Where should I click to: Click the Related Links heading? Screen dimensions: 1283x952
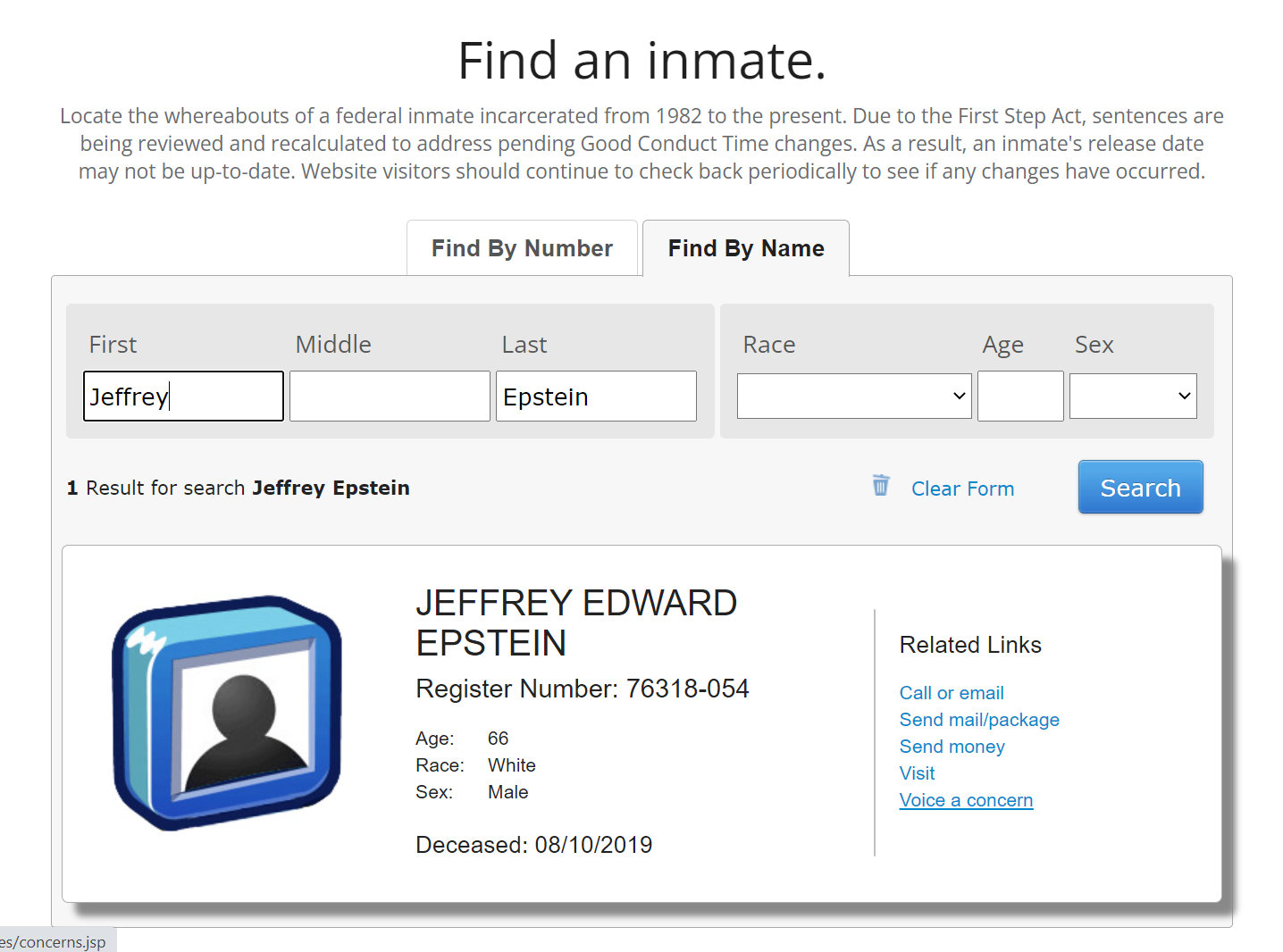(970, 645)
